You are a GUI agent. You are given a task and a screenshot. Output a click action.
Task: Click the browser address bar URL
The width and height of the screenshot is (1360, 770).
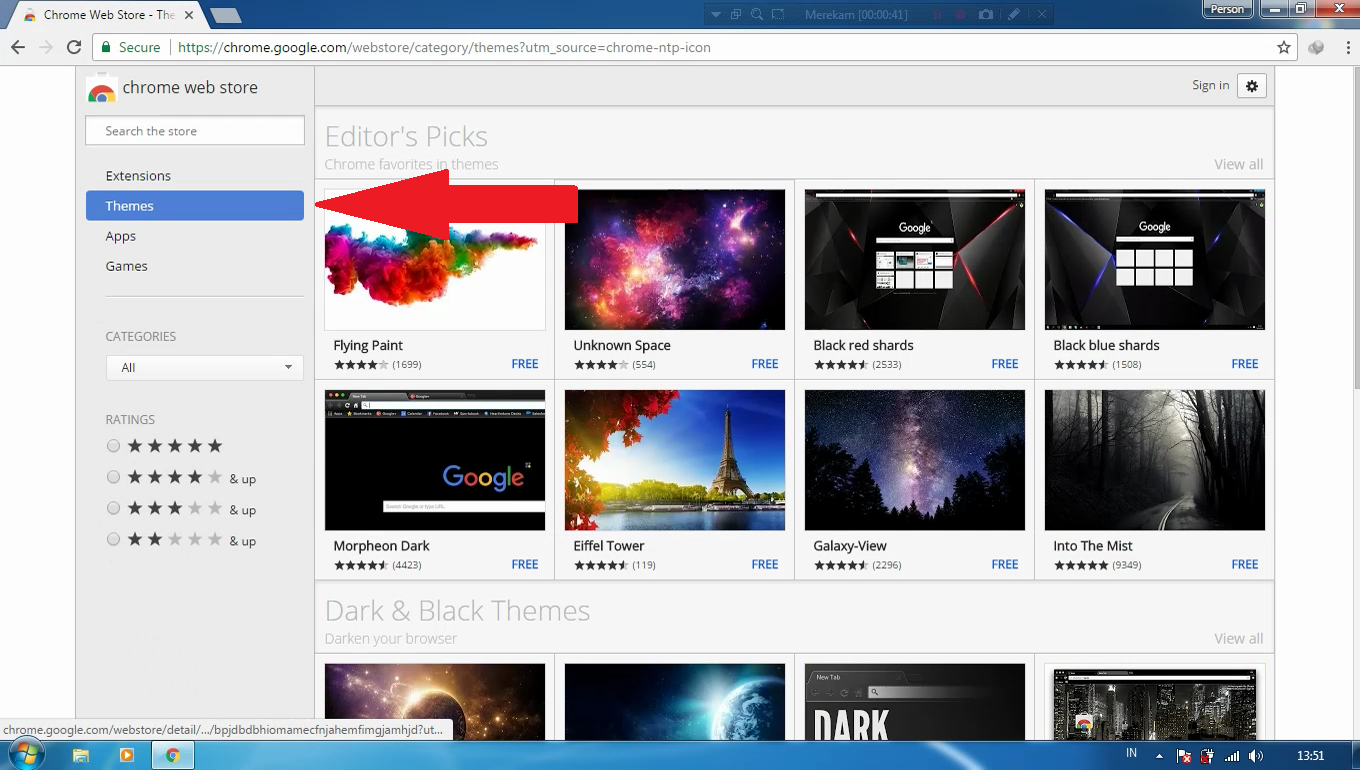tap(444, 47)
